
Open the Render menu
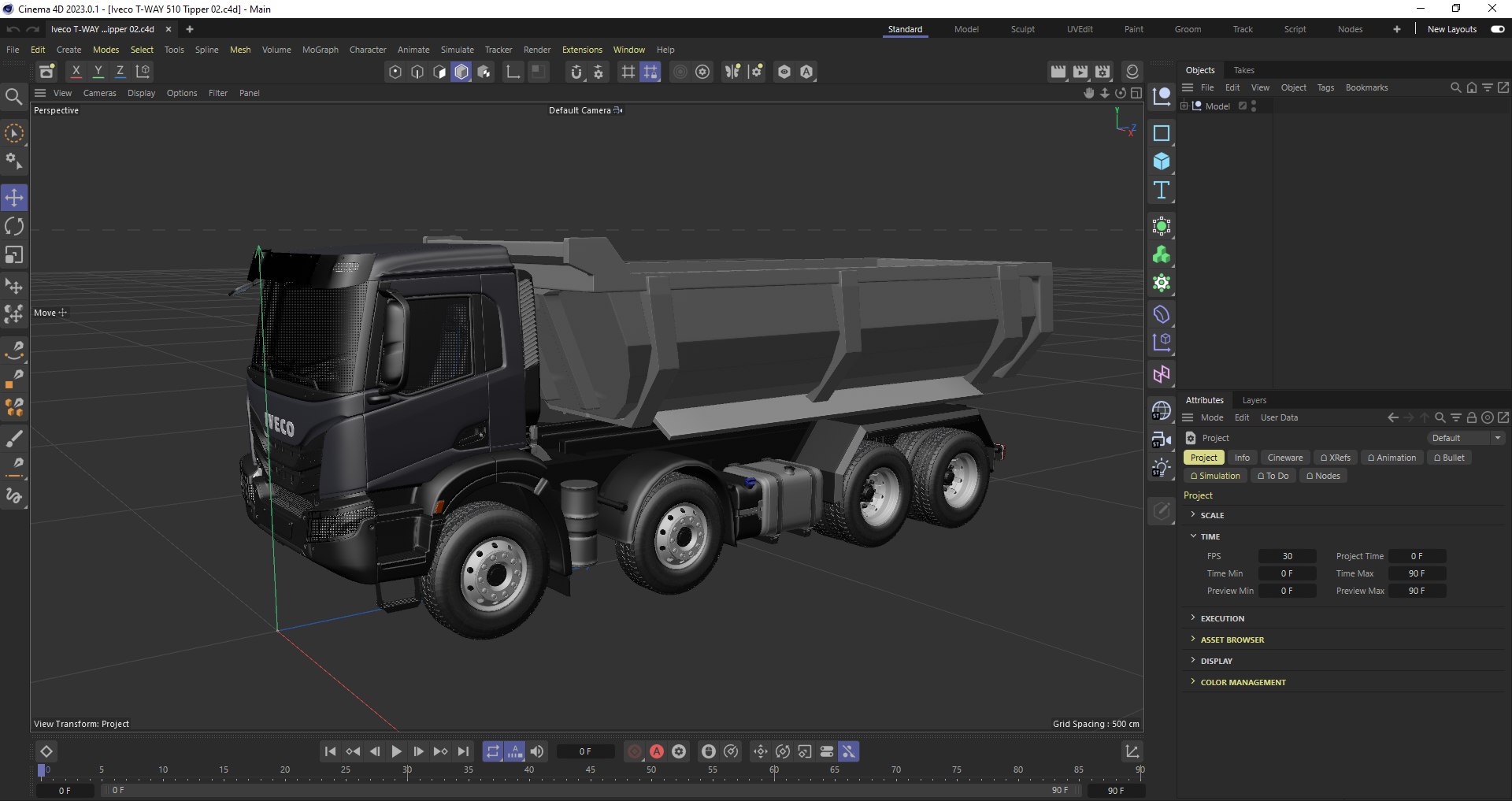coord(537,50)
